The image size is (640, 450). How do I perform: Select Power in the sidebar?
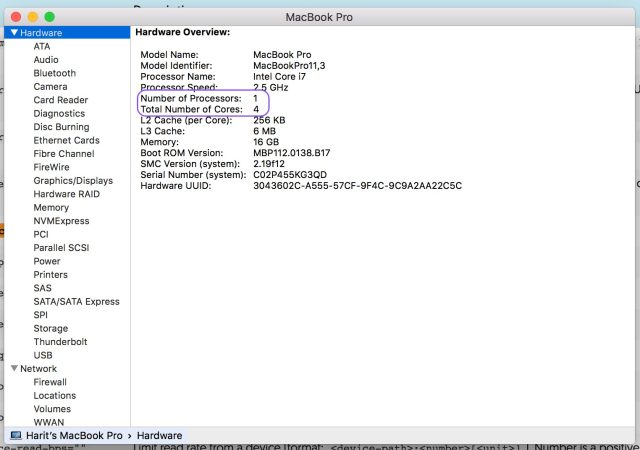47,261
